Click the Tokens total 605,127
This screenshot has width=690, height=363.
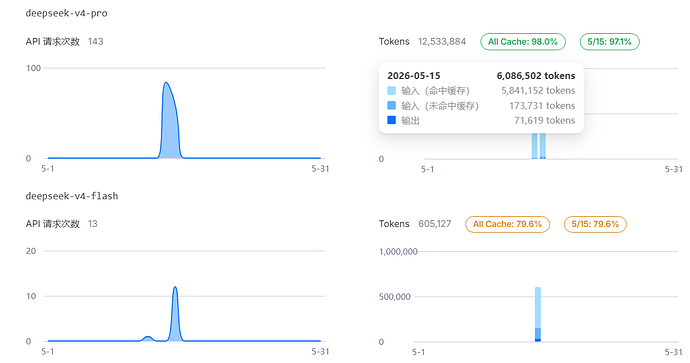click(x=435, y=224)
